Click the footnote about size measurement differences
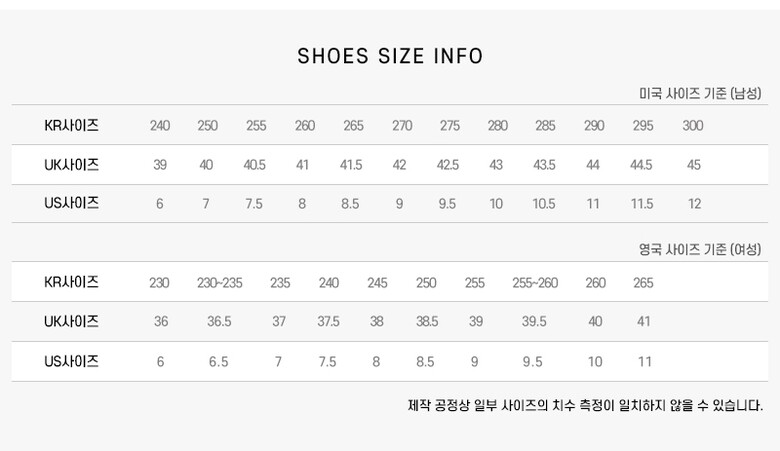 coord(585,406)
